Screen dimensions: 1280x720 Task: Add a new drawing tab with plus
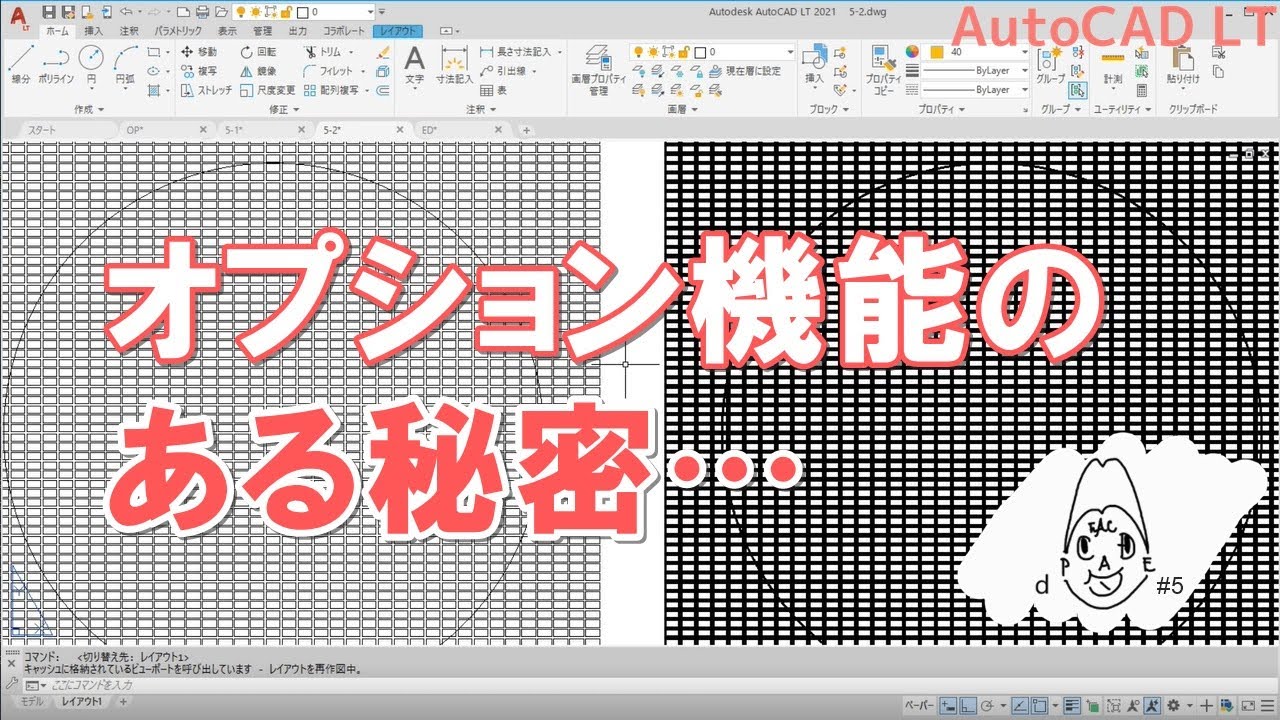[x=526, y=130]
